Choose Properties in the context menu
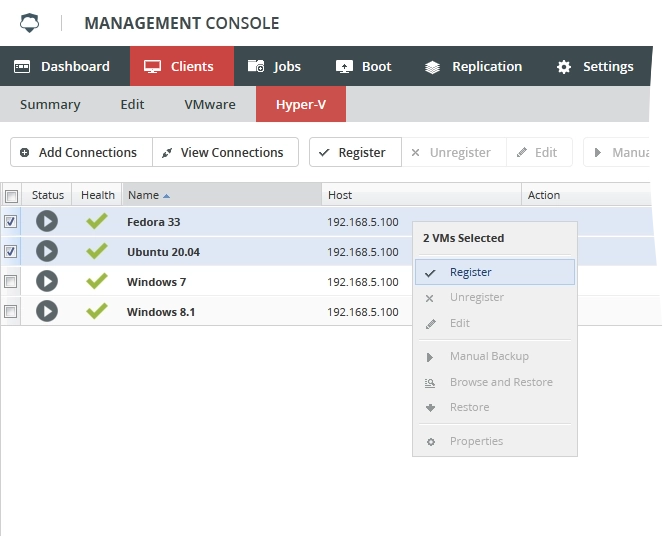Image resolution: width=666 pixels, height=546 pixels. tap(495, 441)
